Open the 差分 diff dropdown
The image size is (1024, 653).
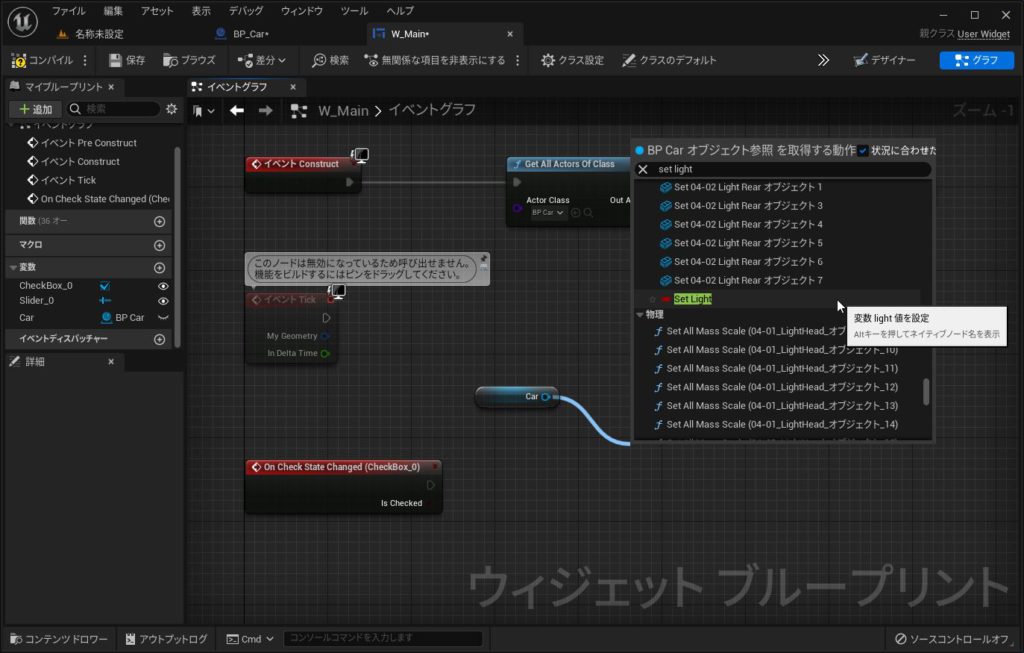coord(261,60)
